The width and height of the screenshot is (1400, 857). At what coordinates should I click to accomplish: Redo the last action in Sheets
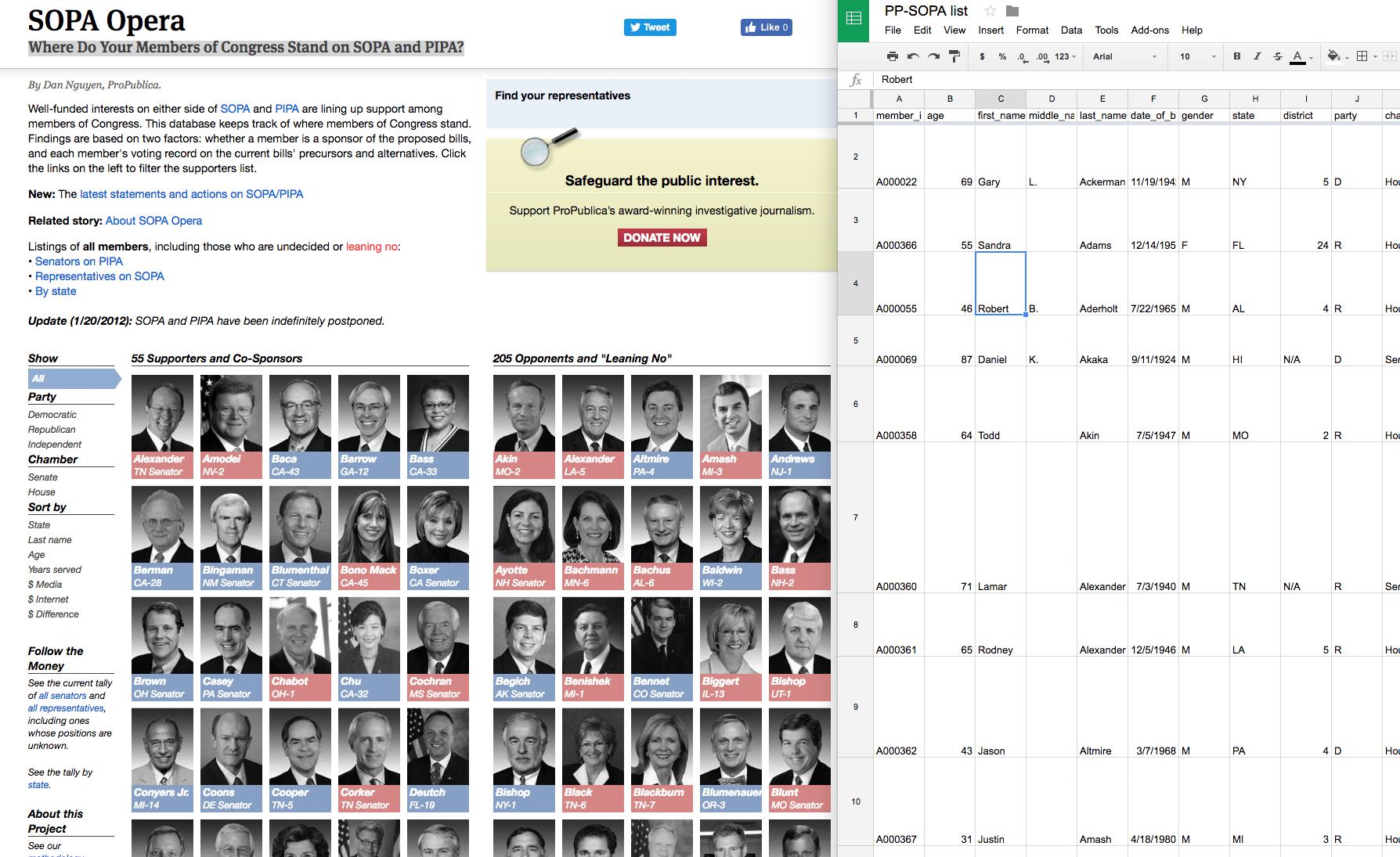click(x=933, y=56)
